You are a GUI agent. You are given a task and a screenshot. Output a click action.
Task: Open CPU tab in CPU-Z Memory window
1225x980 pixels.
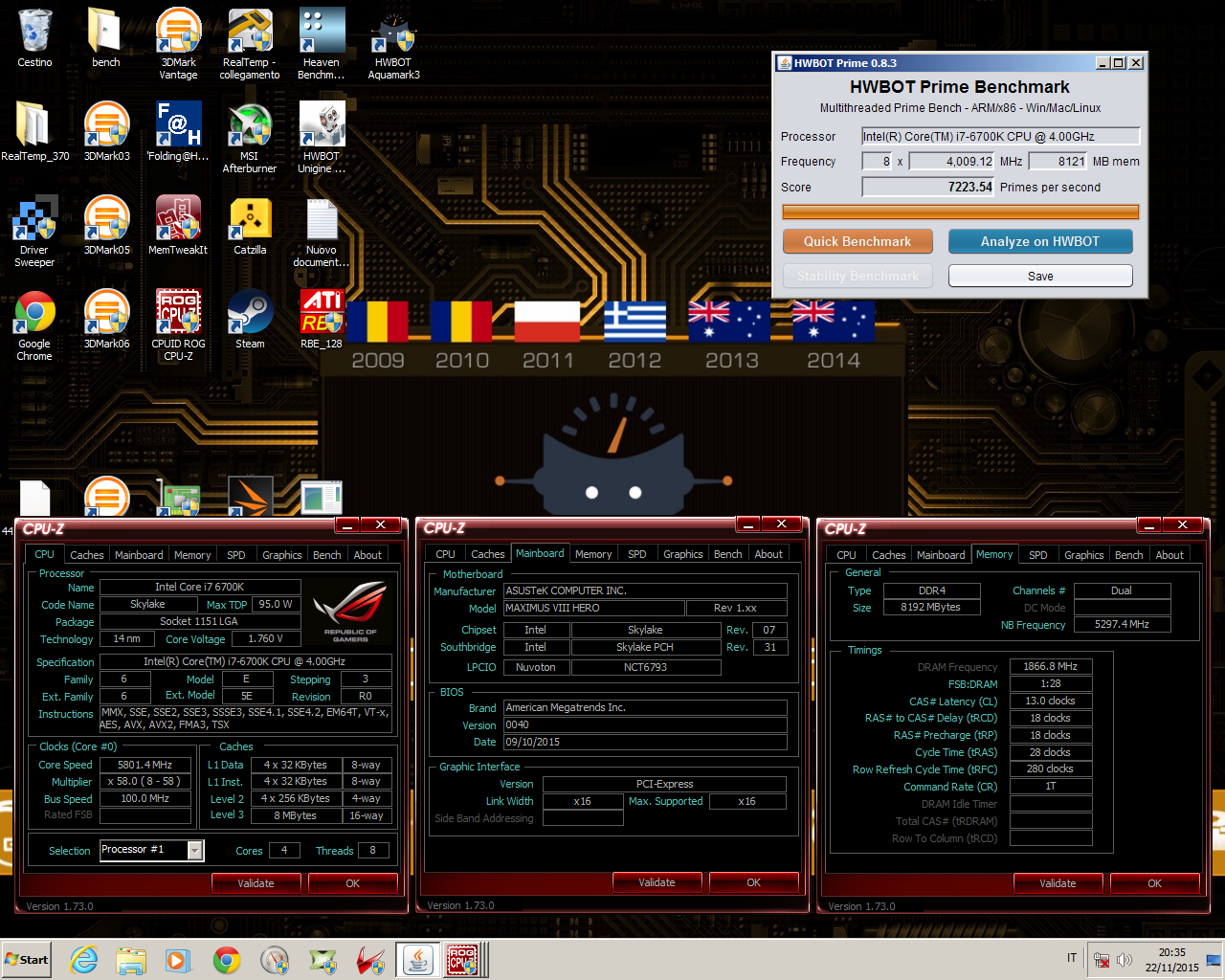coord(847,555)
